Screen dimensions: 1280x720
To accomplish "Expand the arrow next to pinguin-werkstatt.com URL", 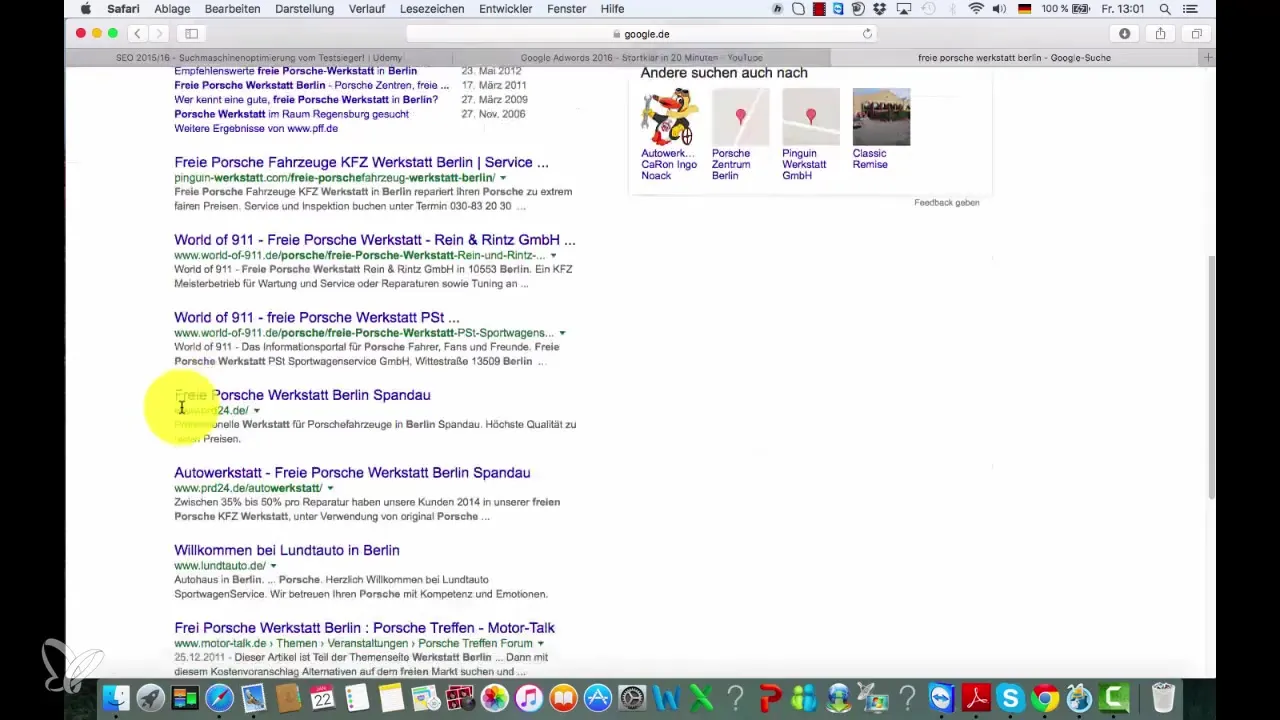I will pyautogui.click(x=503, y=178).
